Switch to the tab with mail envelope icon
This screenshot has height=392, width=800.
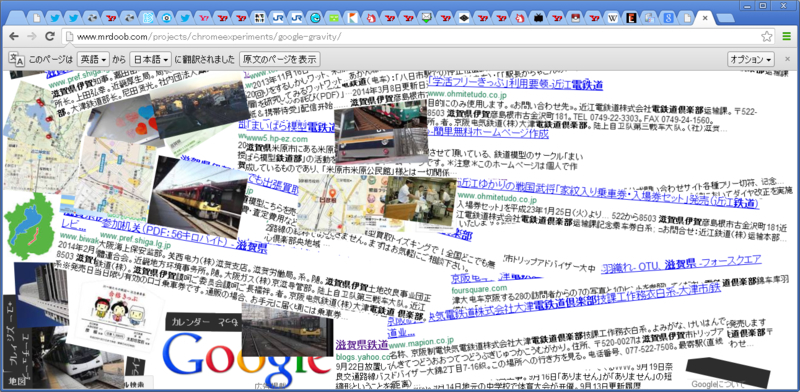(x=427, y=18)
